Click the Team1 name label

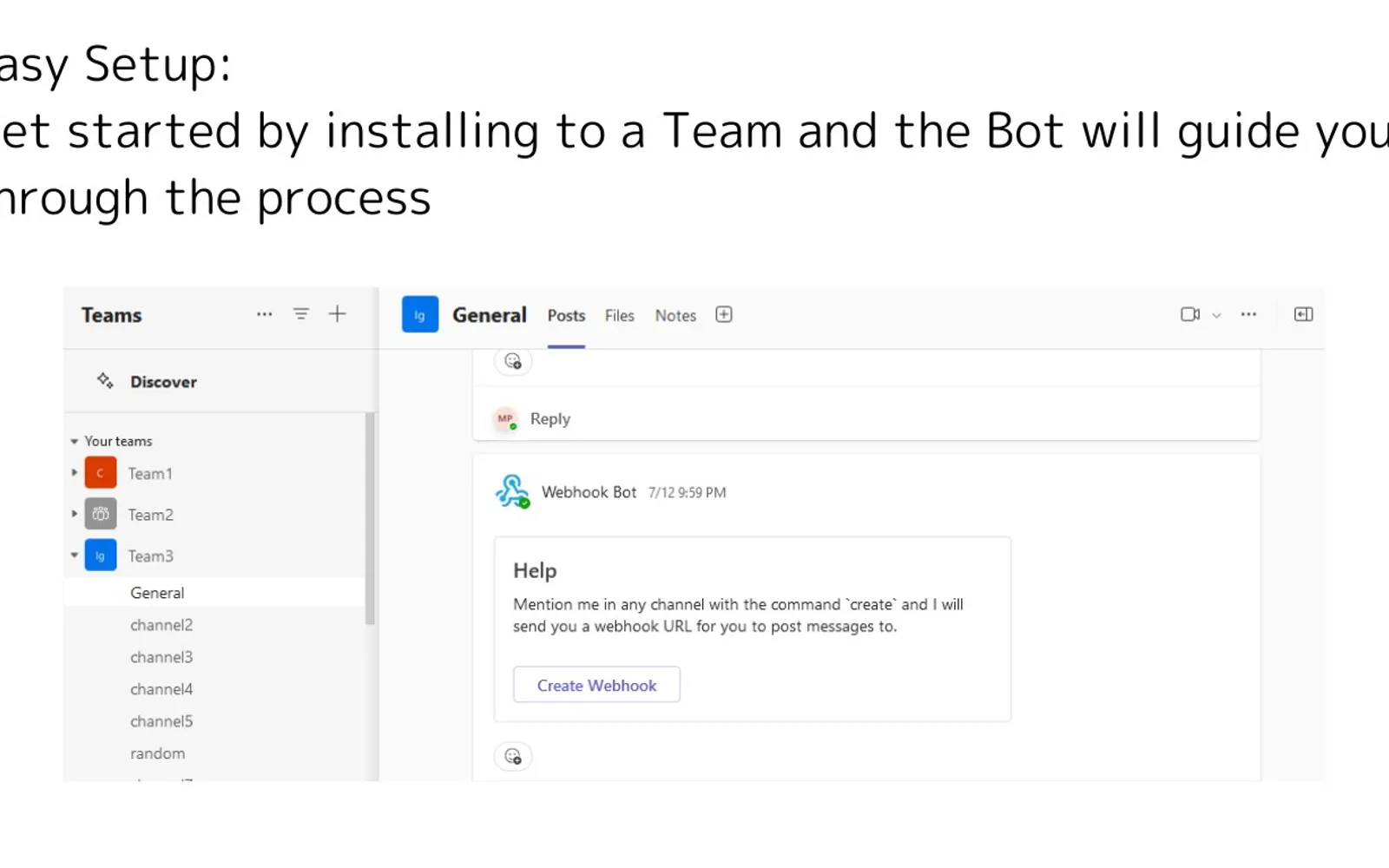tap(150, 473)
